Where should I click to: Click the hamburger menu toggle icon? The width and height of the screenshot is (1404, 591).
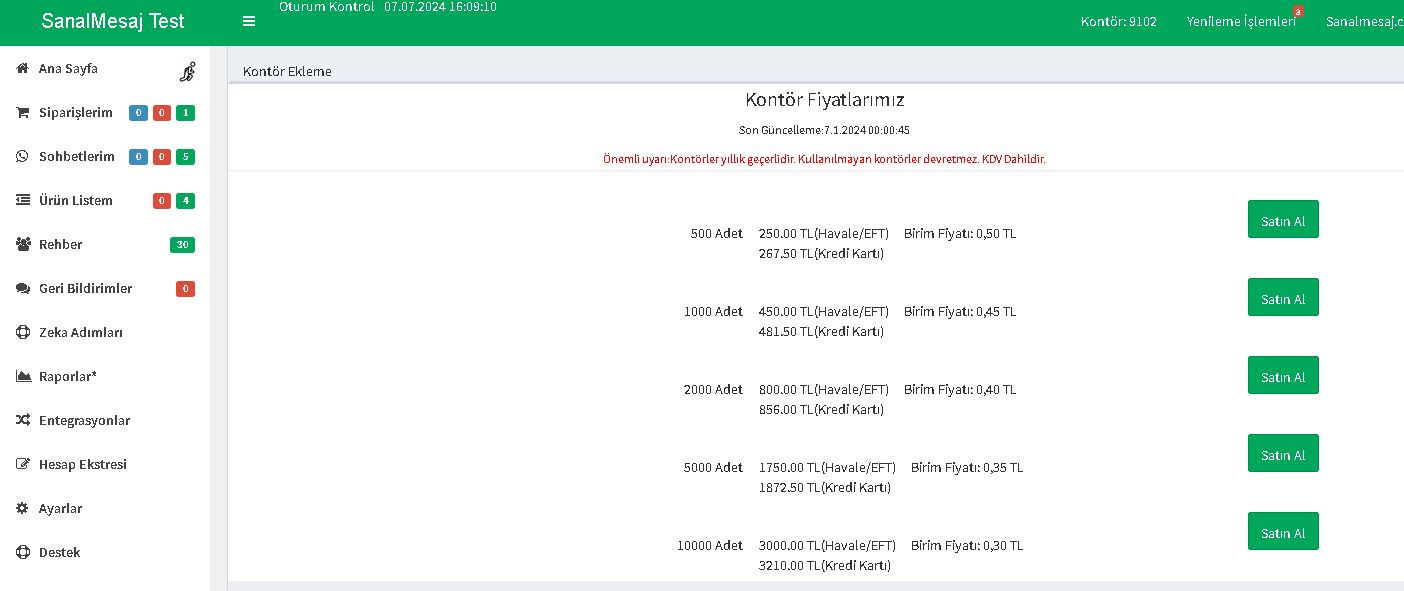click(x=249, y=21)
